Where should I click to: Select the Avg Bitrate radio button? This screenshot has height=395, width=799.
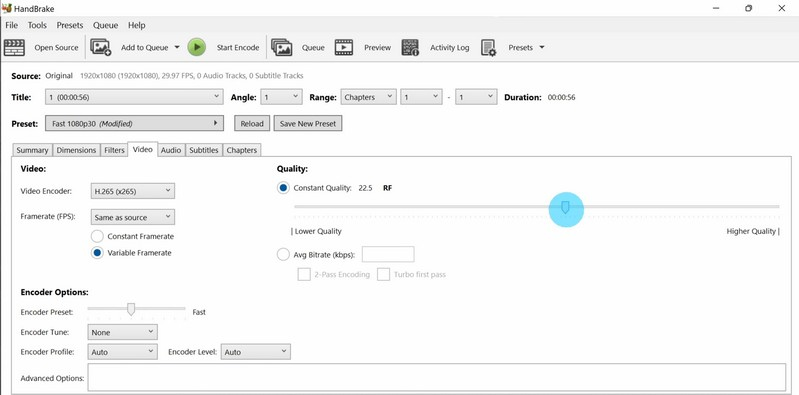(283, 254)
